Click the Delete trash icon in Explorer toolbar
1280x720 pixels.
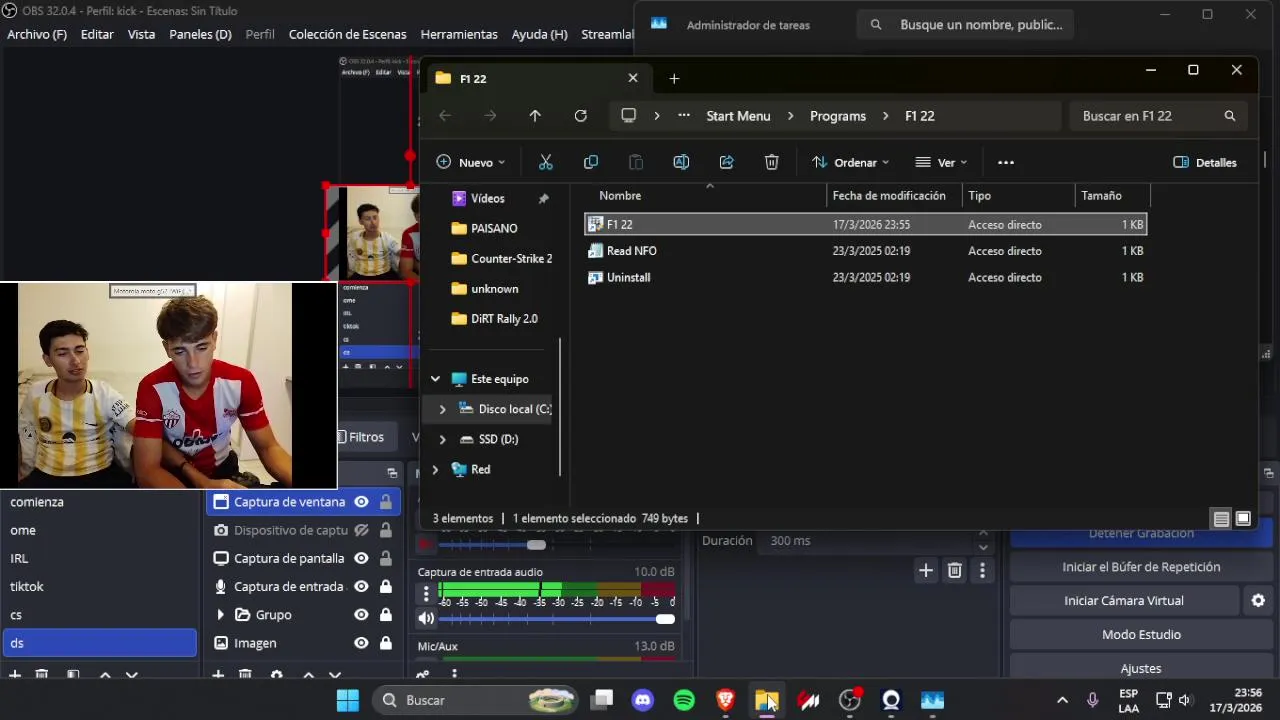(x=772, y=162)
